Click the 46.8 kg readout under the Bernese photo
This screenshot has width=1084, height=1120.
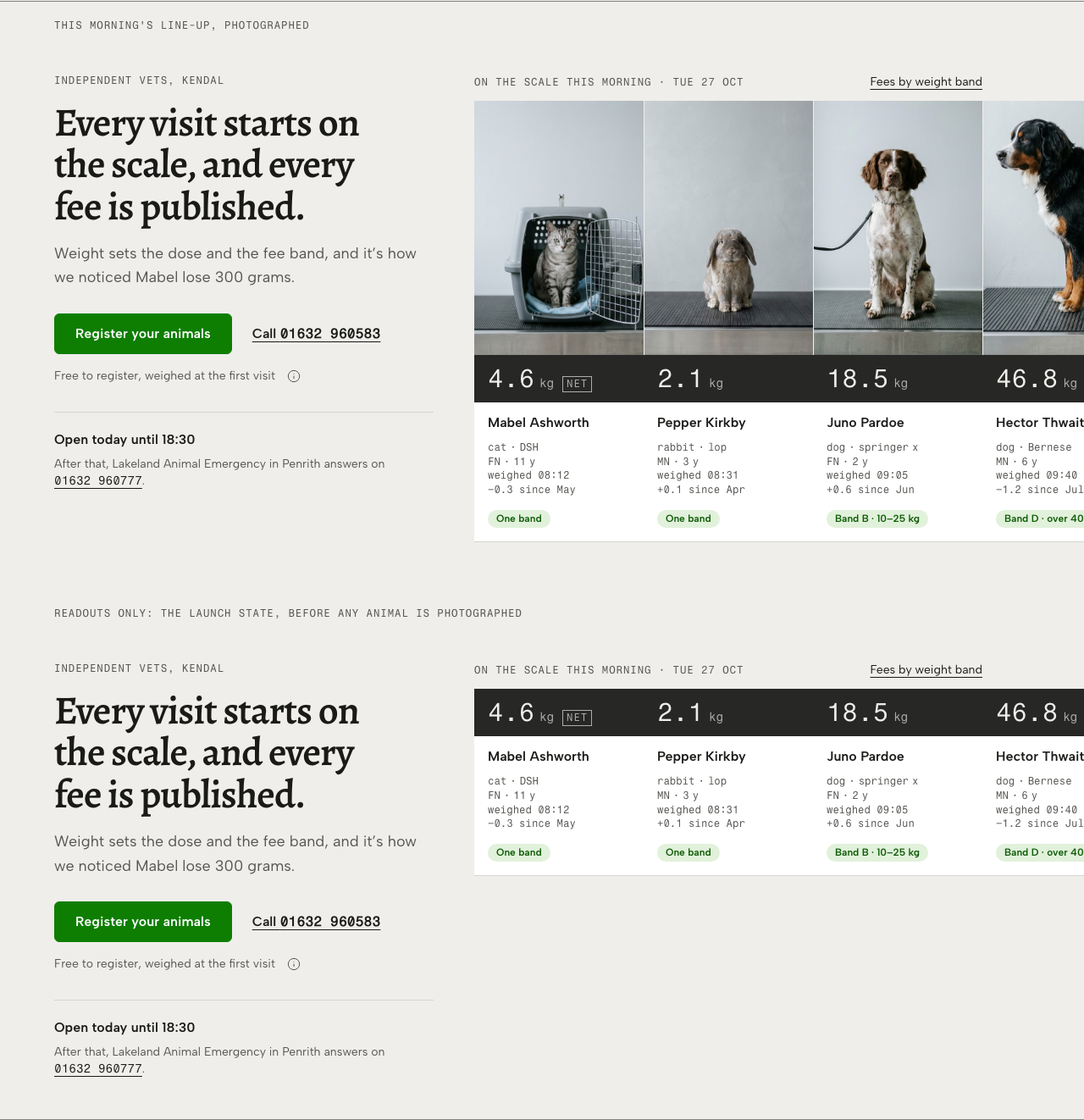1037,379
